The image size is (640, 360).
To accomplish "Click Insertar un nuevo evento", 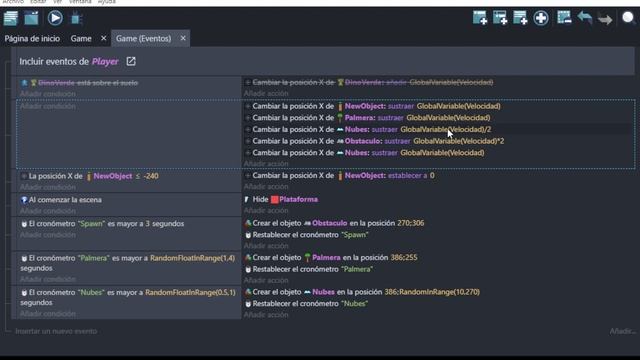I will tap(56, 331).
